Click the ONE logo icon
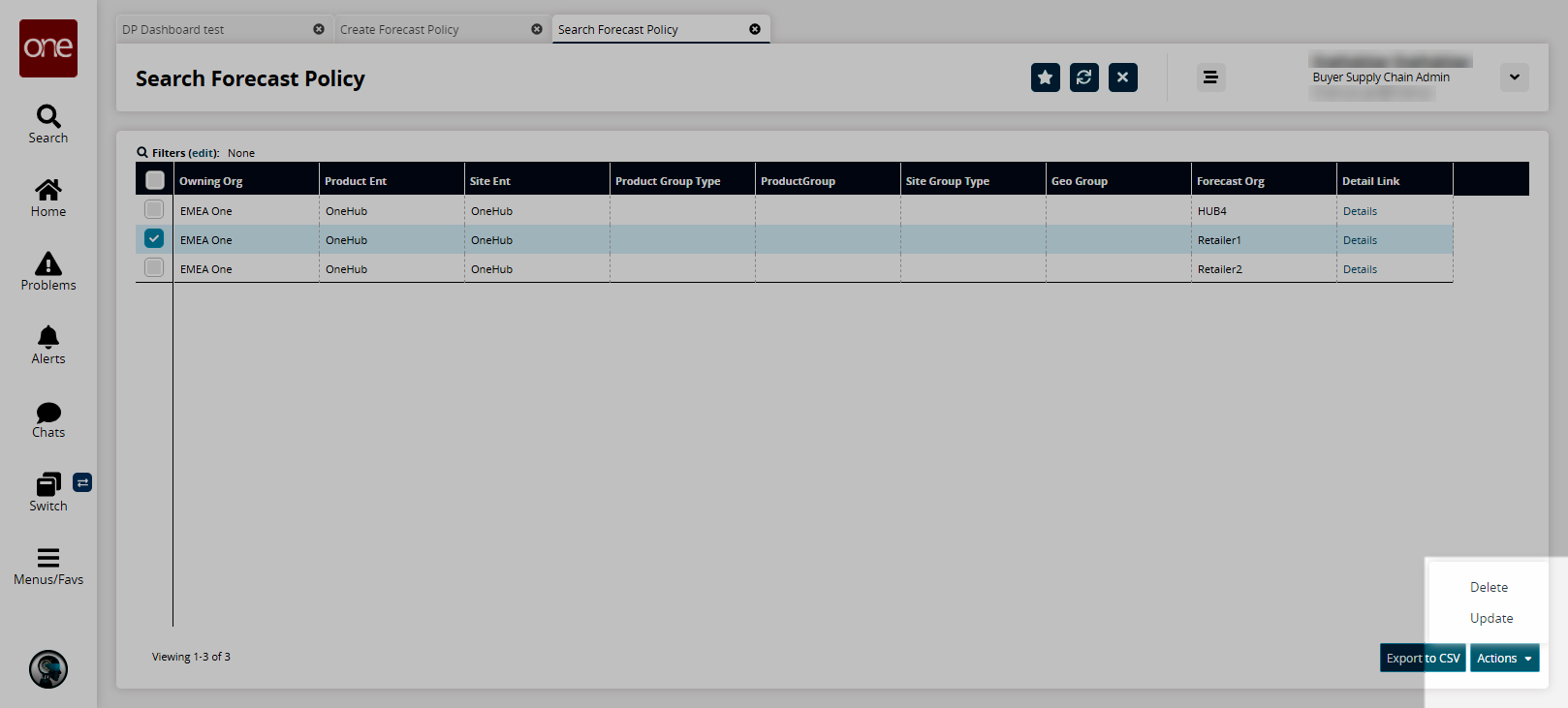1568x708 pixels. pyautogui.click(x=48, y=48)
